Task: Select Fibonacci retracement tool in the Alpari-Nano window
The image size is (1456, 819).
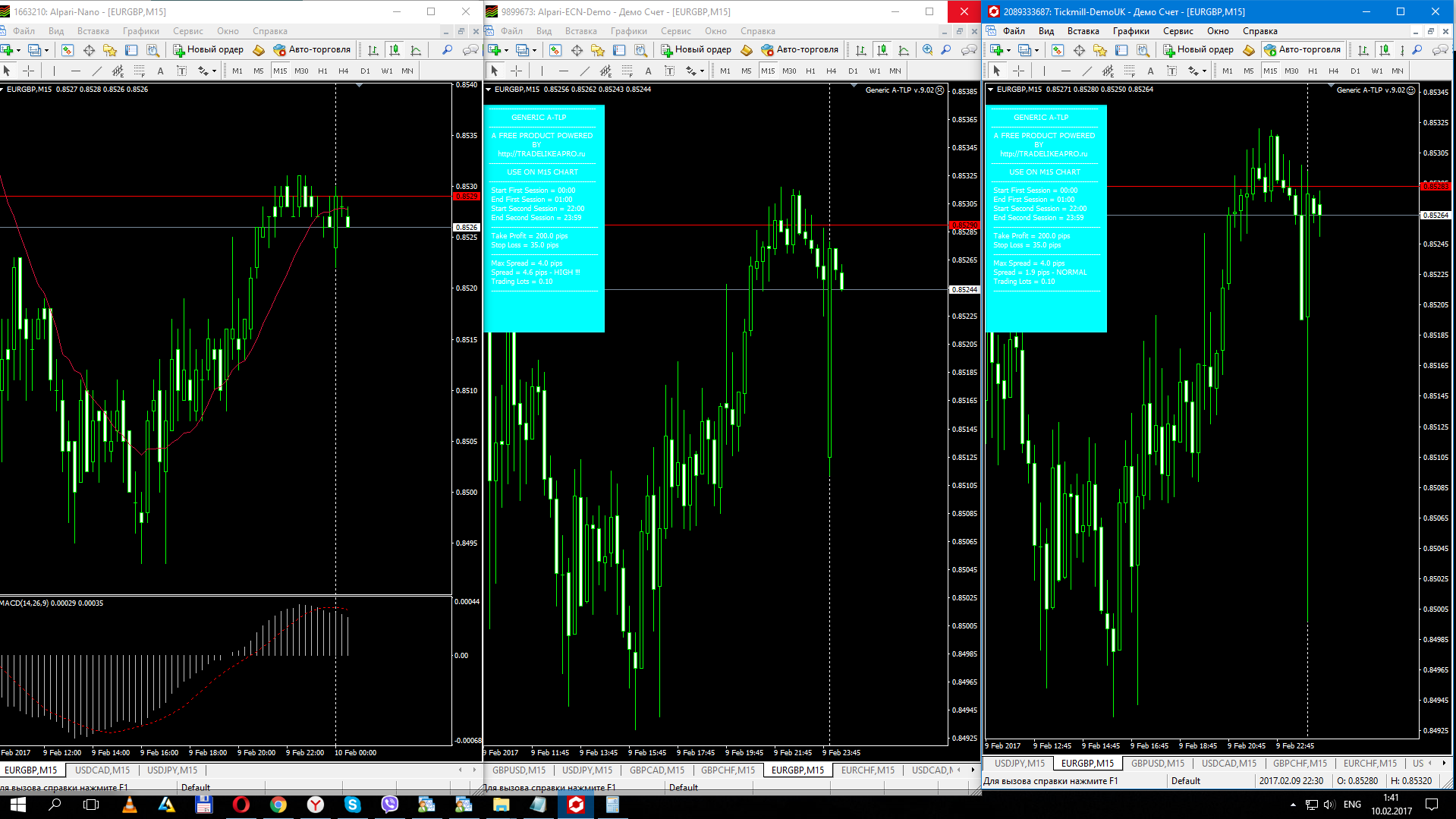Action: tap(139, 71)
